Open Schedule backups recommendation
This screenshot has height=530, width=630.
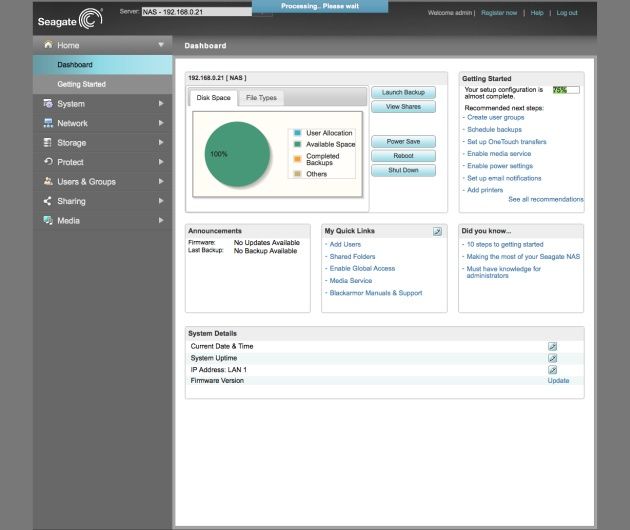coord(494,129)
